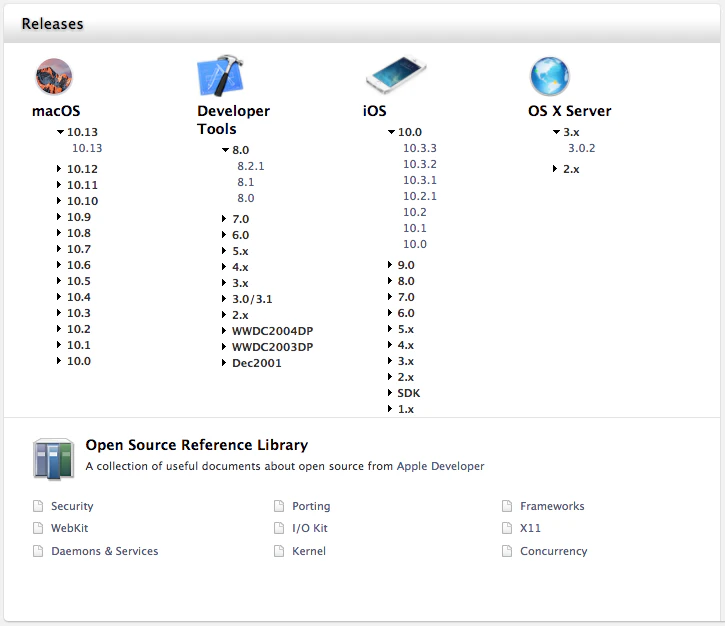Open the iOS 10.0 sub-release link
This screenshot has width=725, height=626.
click(x=415, y=244)
